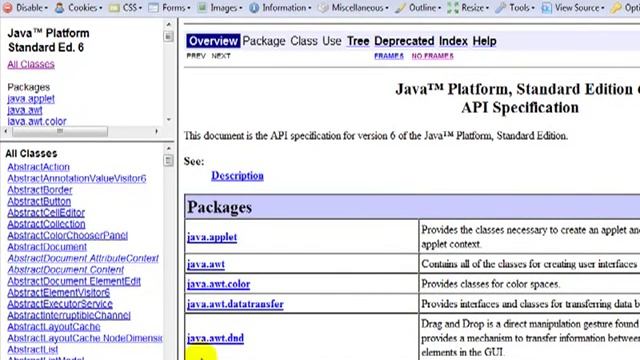The image size is (640, 360).
Task: Open AbstractDocument.AttributeContext interface link
Action: click(83, 258)
